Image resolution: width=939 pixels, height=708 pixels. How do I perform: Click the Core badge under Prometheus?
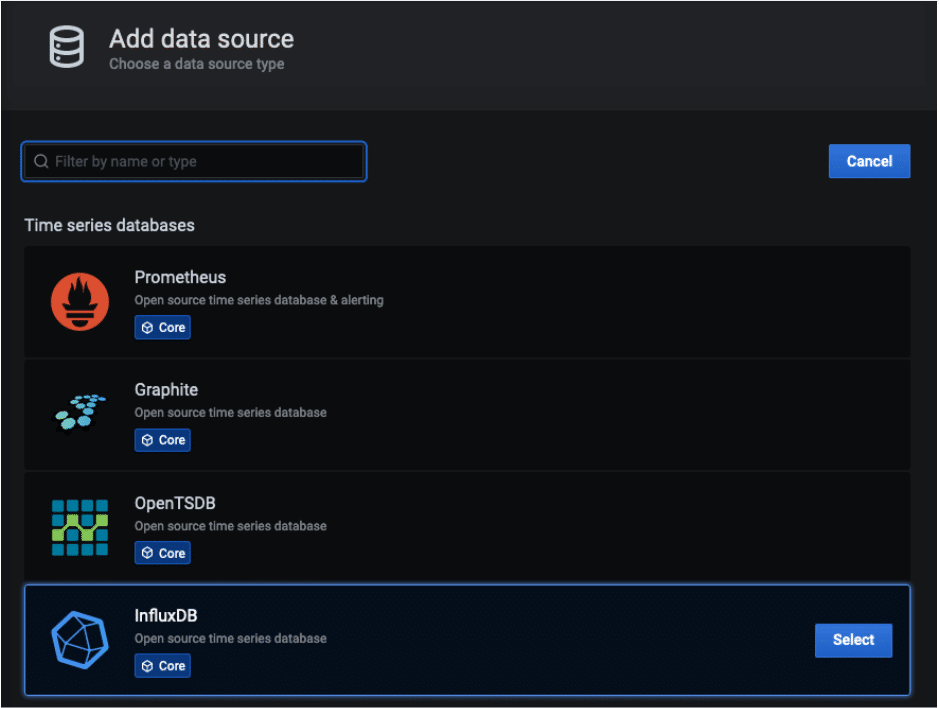tap(162, 327)
